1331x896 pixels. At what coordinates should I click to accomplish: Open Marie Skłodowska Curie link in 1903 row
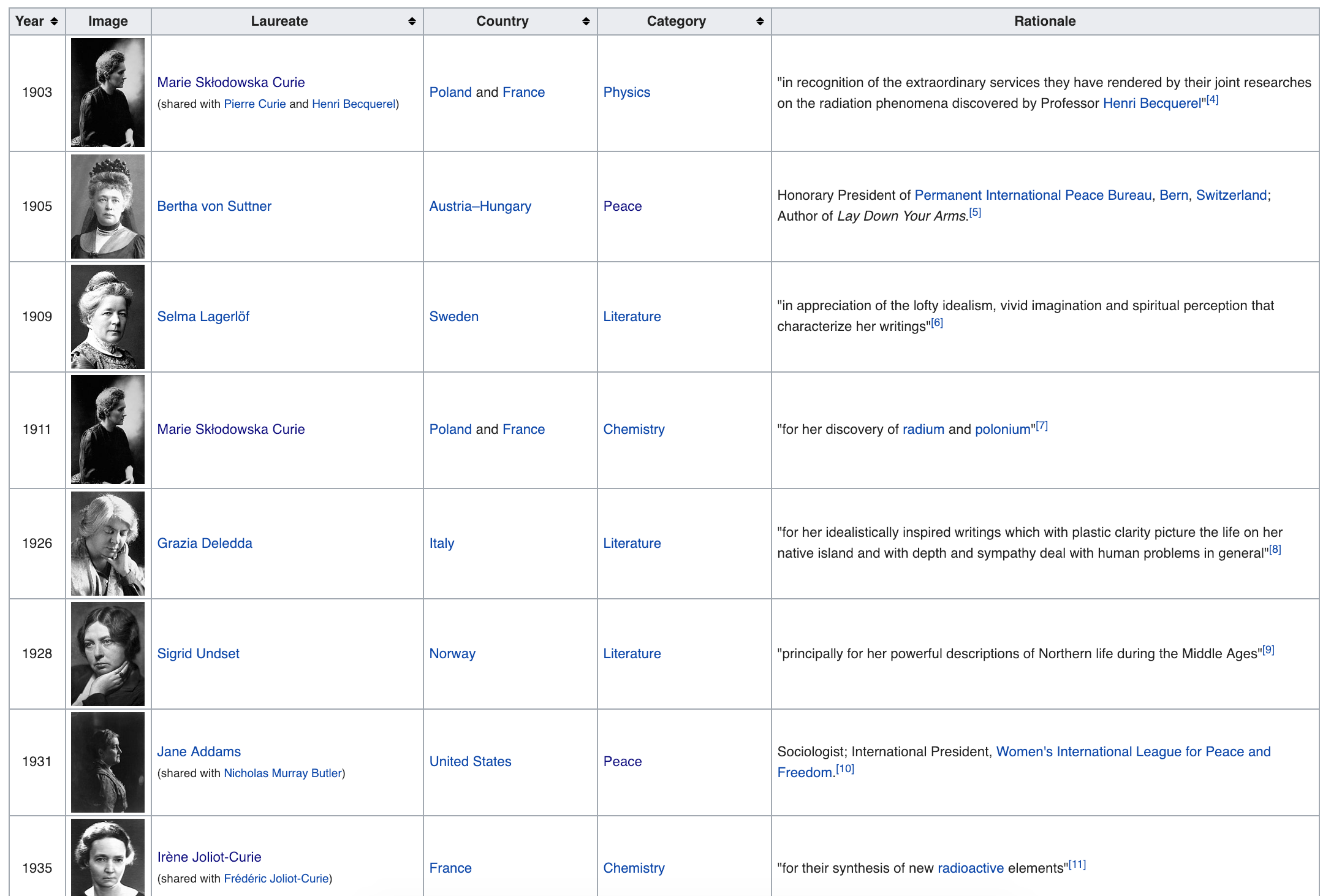(230, 82)
